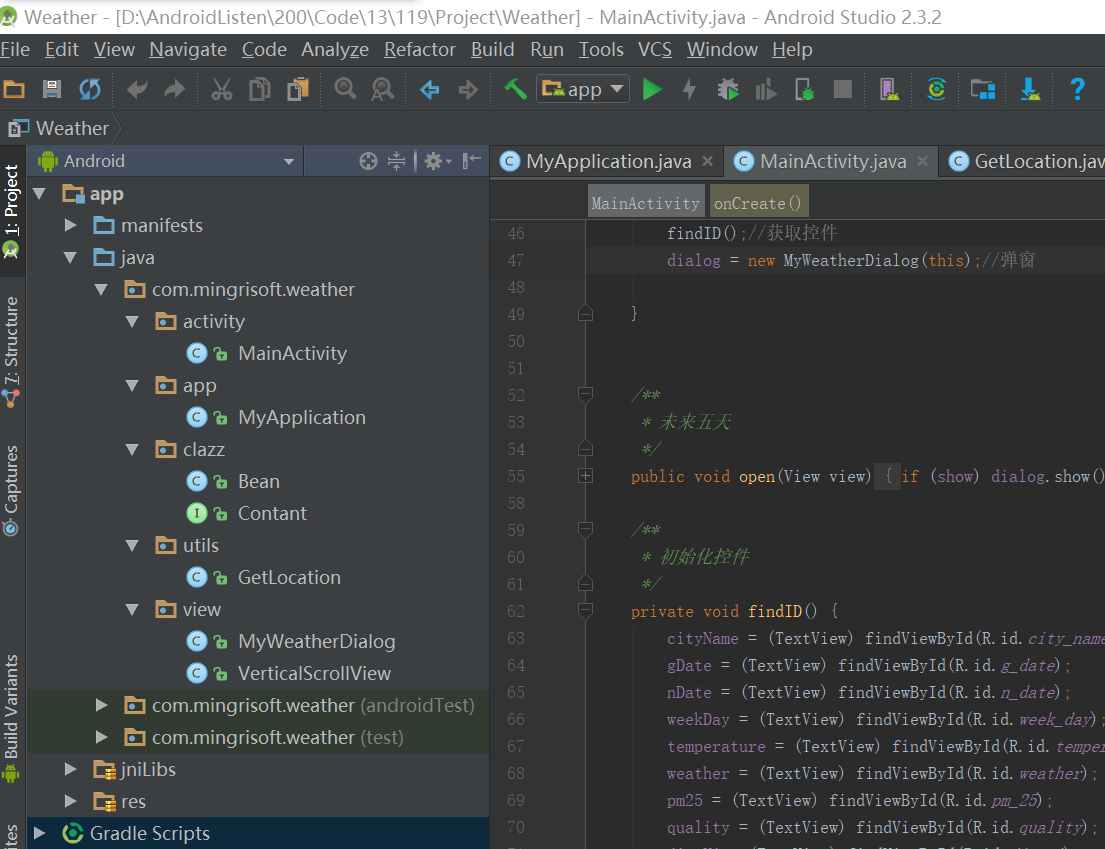
Task: Make the project with the green hammer
Action: (515, 89)
